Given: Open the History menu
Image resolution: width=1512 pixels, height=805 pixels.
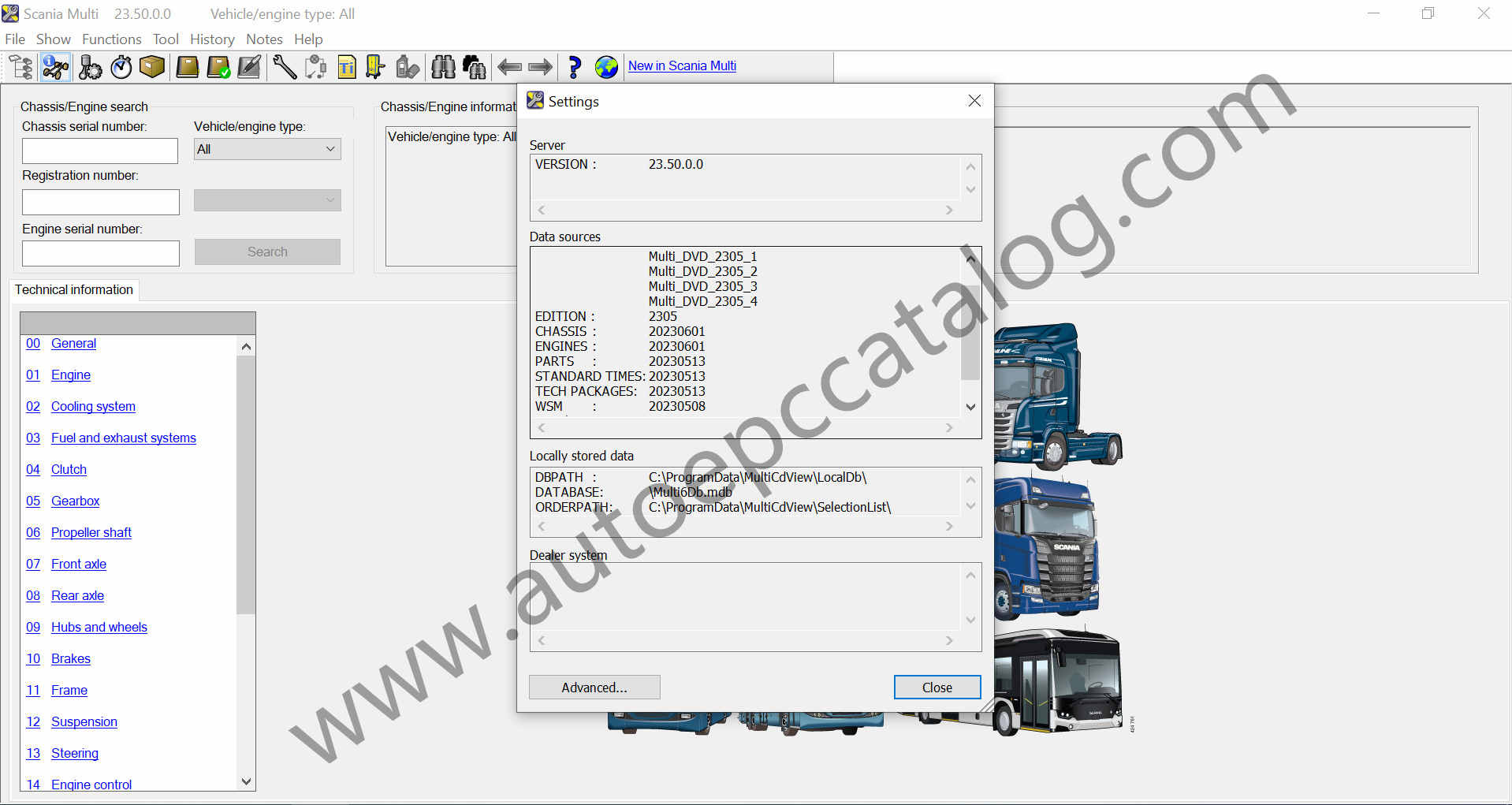Looking at the screenshot, I should (212, 39).
